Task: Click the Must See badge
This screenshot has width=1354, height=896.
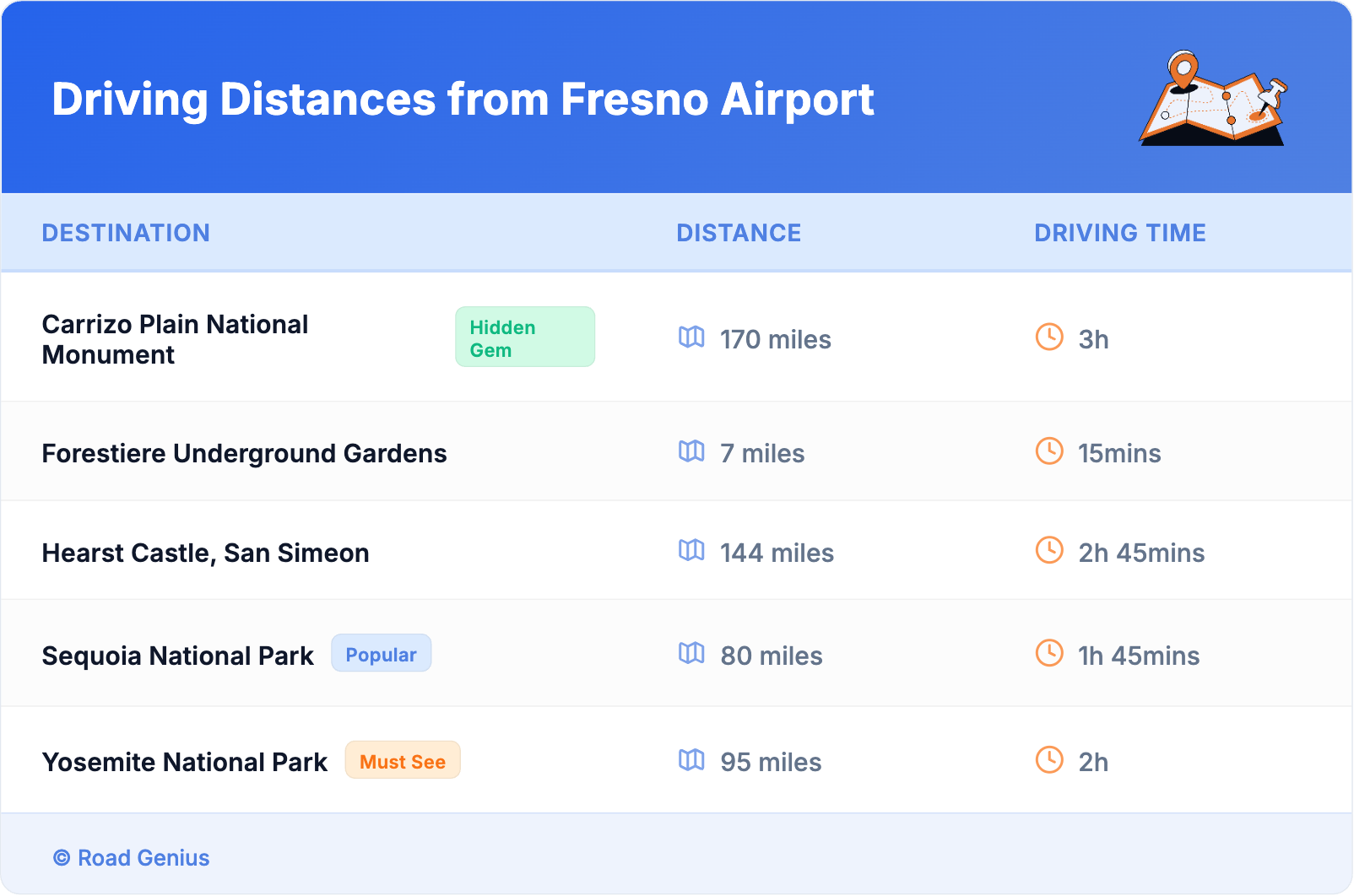Action: click(x=403, y=761)
